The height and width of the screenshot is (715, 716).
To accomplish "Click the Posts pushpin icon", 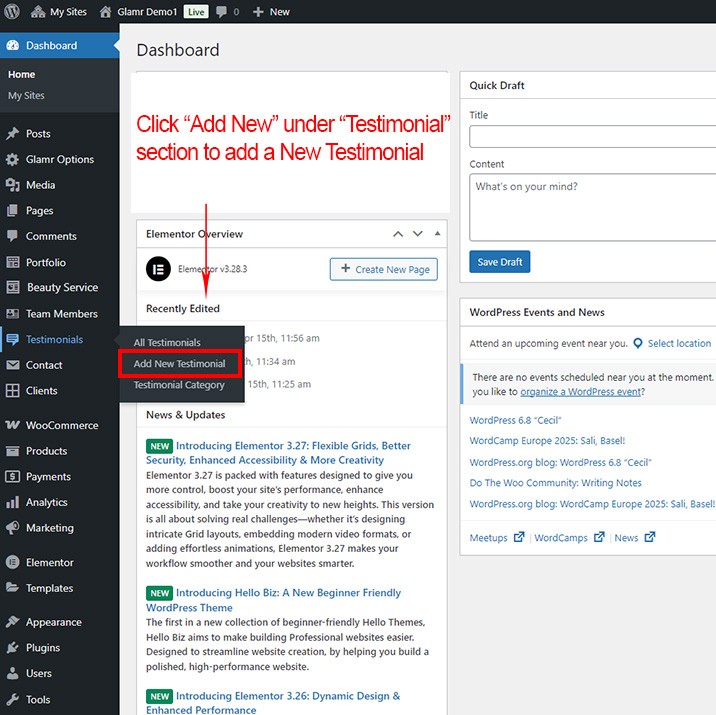I will (x=13, y=133).
